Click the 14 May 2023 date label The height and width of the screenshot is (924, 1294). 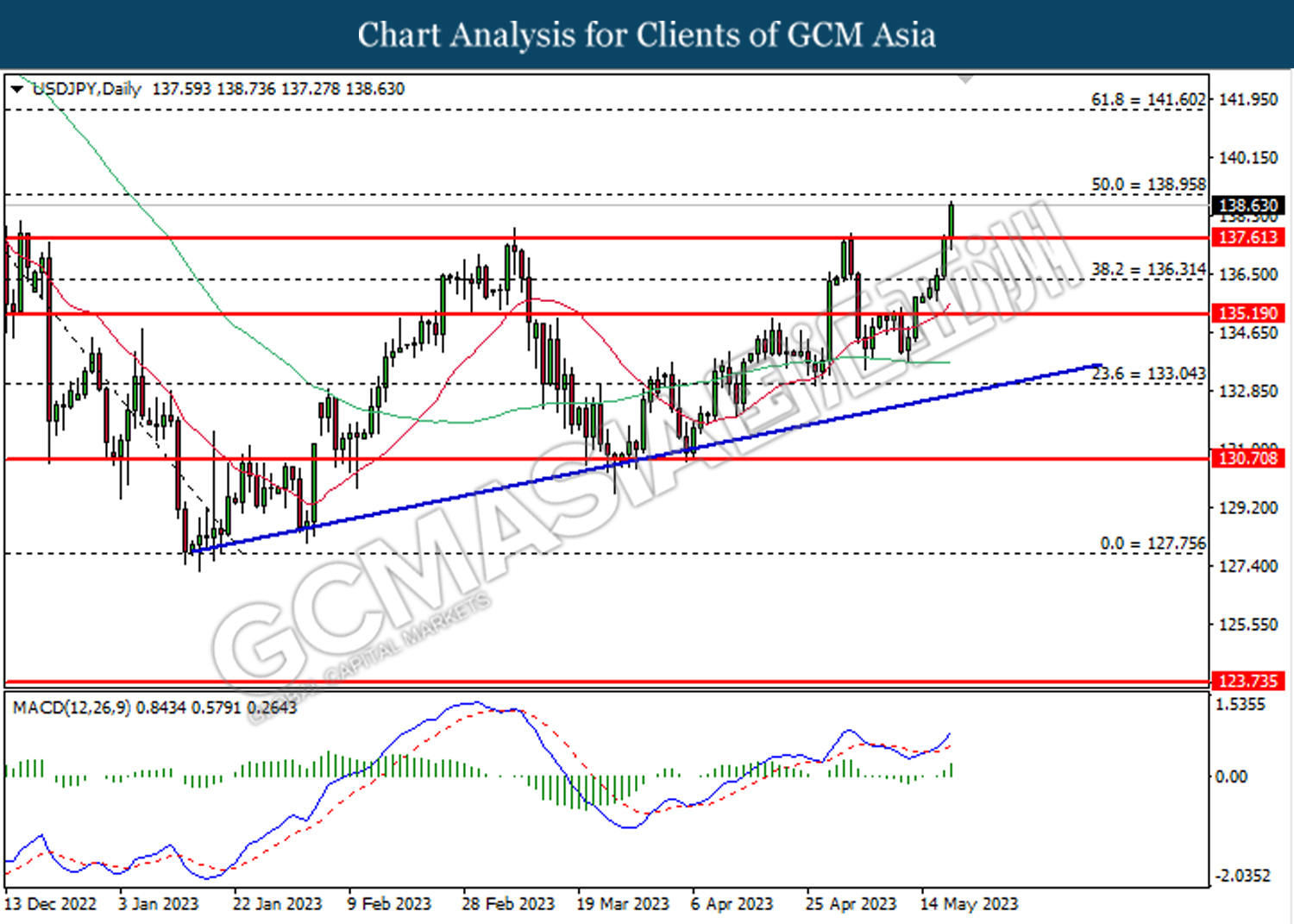(x=969, y=904)
